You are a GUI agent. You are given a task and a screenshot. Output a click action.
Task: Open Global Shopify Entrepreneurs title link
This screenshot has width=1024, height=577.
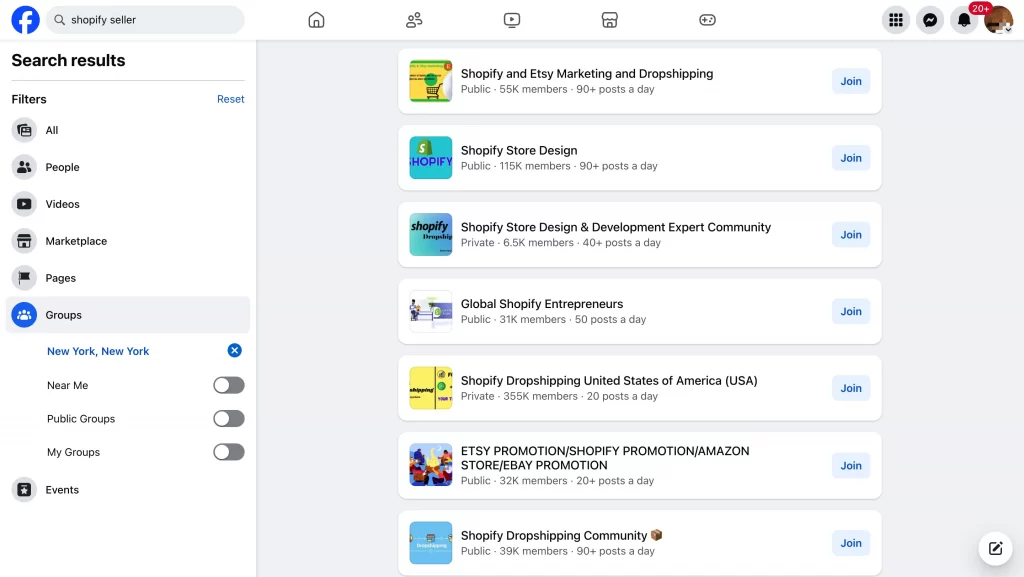click(x=542, y=304)
